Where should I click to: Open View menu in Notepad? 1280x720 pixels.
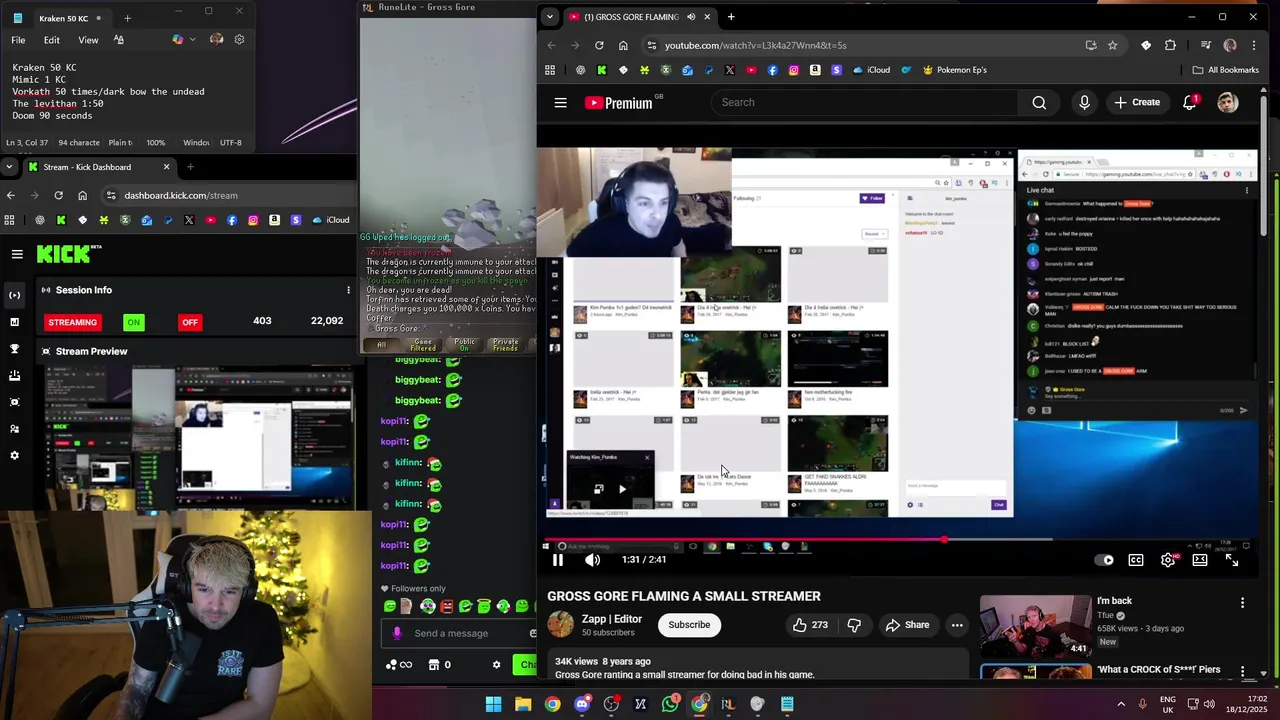[88, 40]
